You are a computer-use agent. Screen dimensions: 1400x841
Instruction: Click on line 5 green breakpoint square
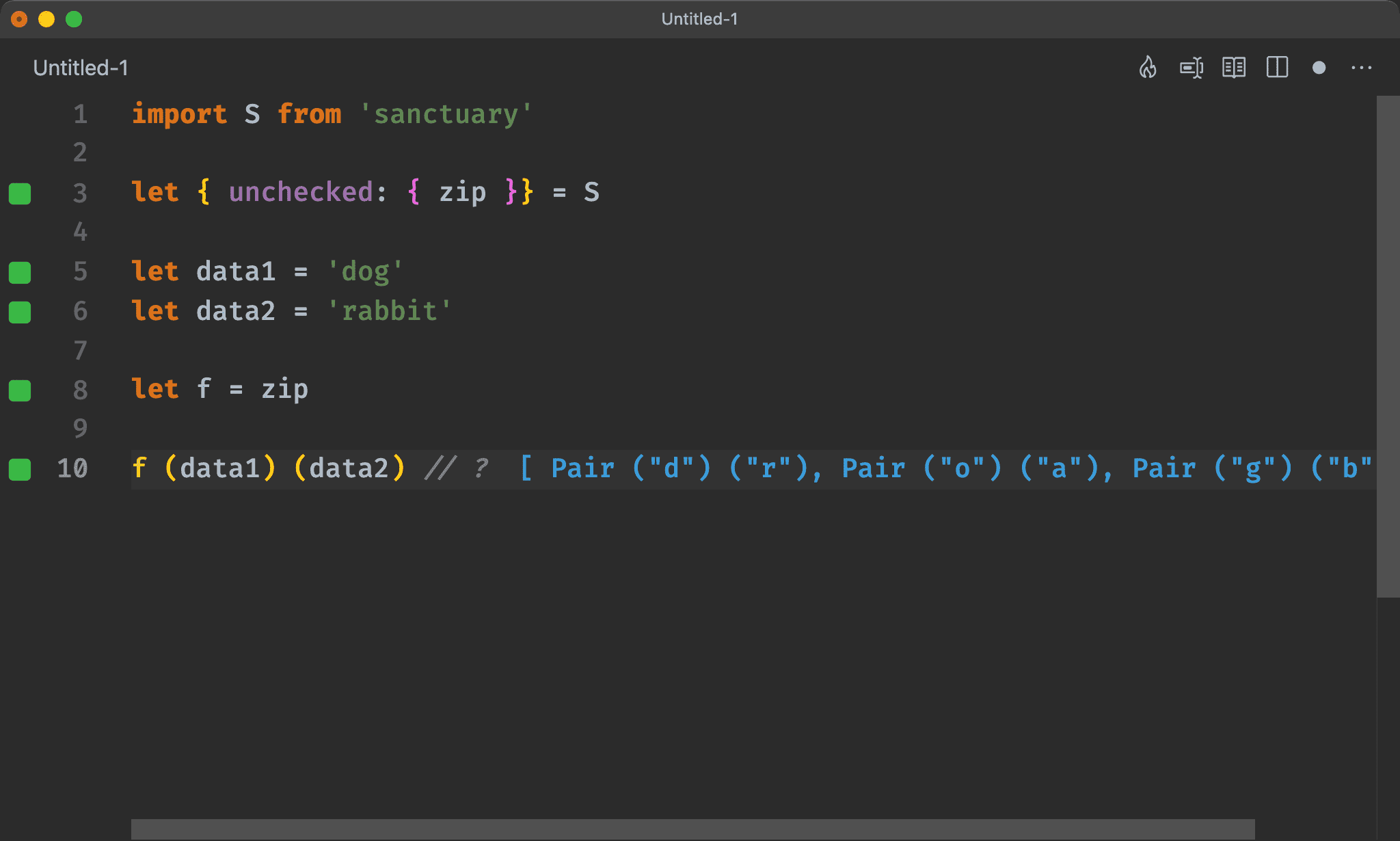(22, 270)
